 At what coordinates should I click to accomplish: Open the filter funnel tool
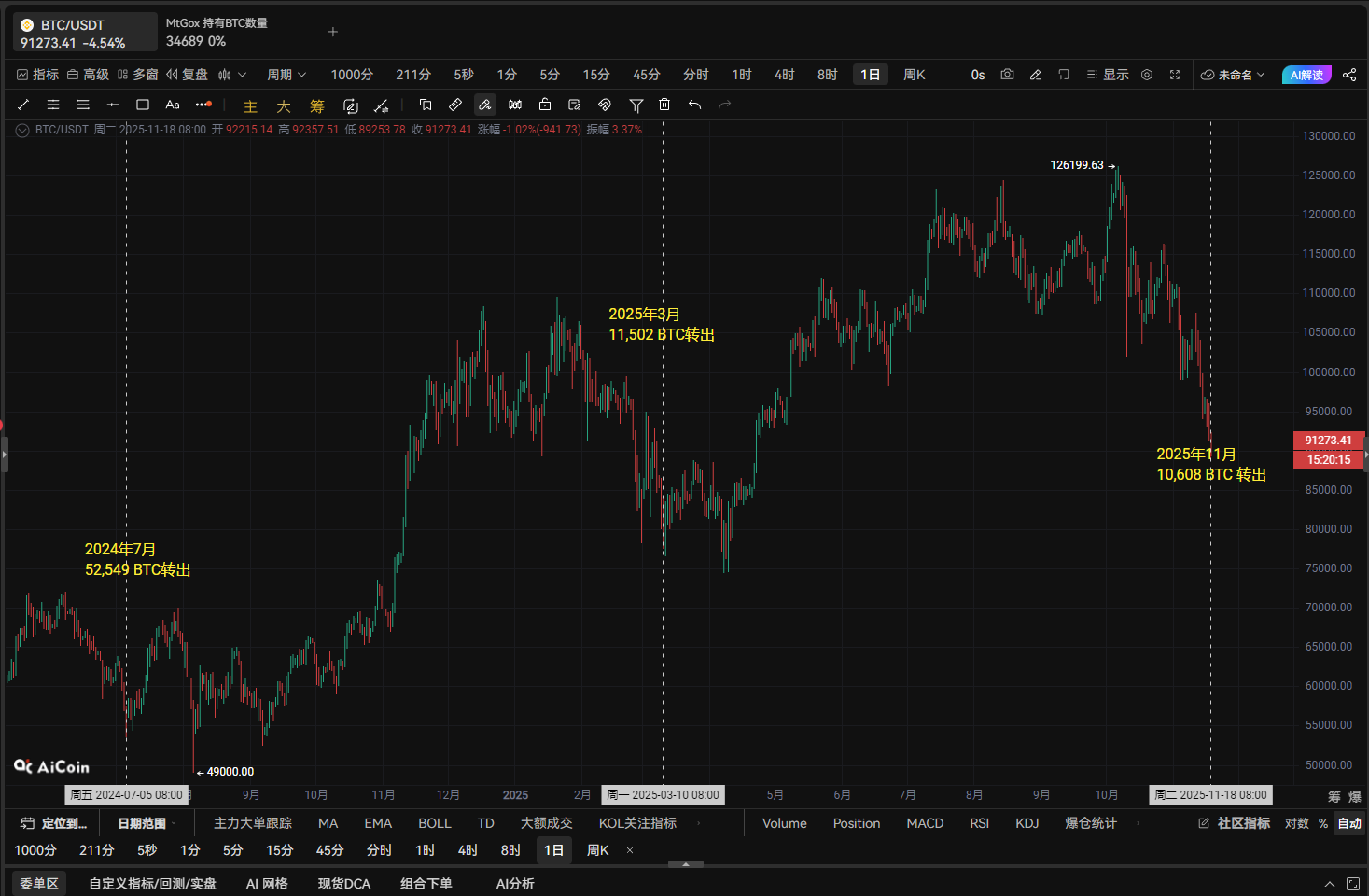coord(636,105)
